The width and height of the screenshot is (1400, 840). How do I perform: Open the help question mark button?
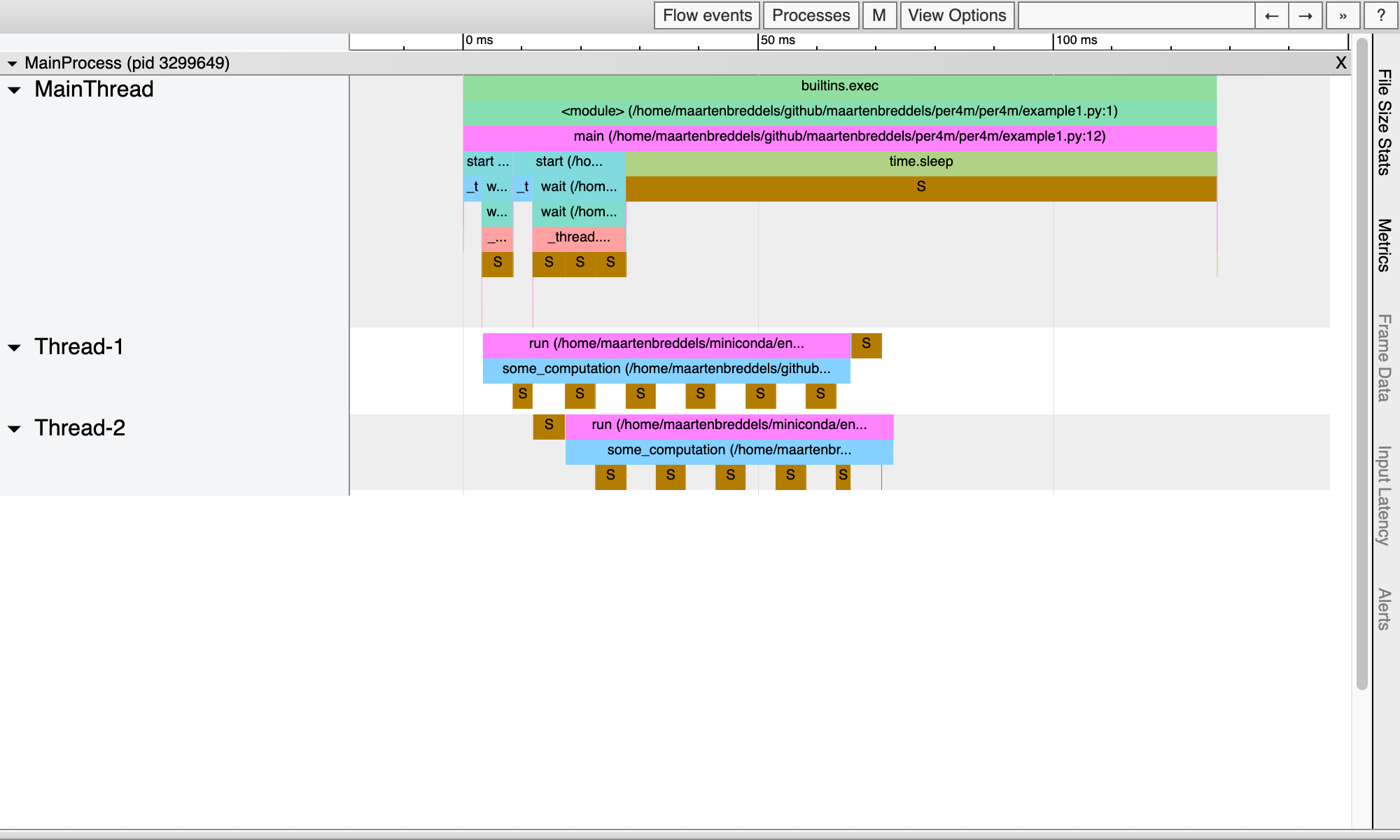[x=1380, y=15]
